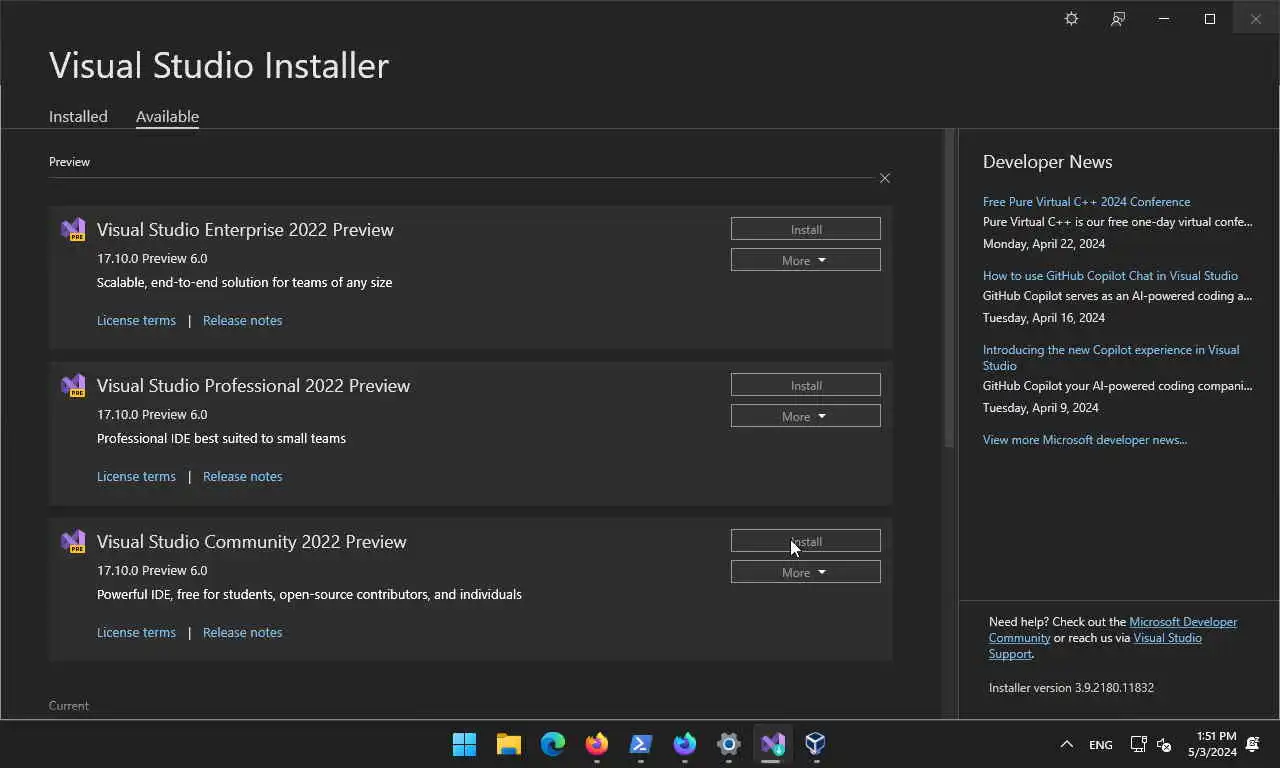
Task: Dismiss the Preview section with X
Action: (x=884, y=178)
